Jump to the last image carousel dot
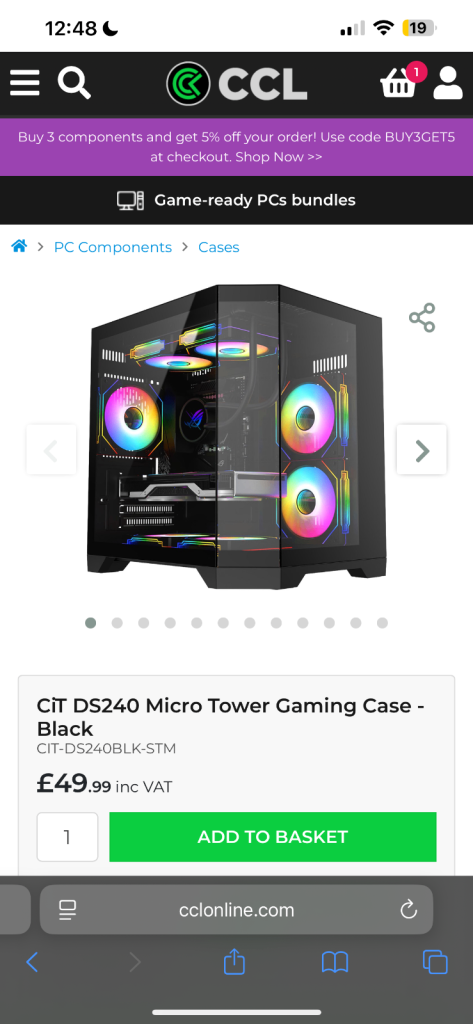 pyautogui.click(x=382, y=623)
